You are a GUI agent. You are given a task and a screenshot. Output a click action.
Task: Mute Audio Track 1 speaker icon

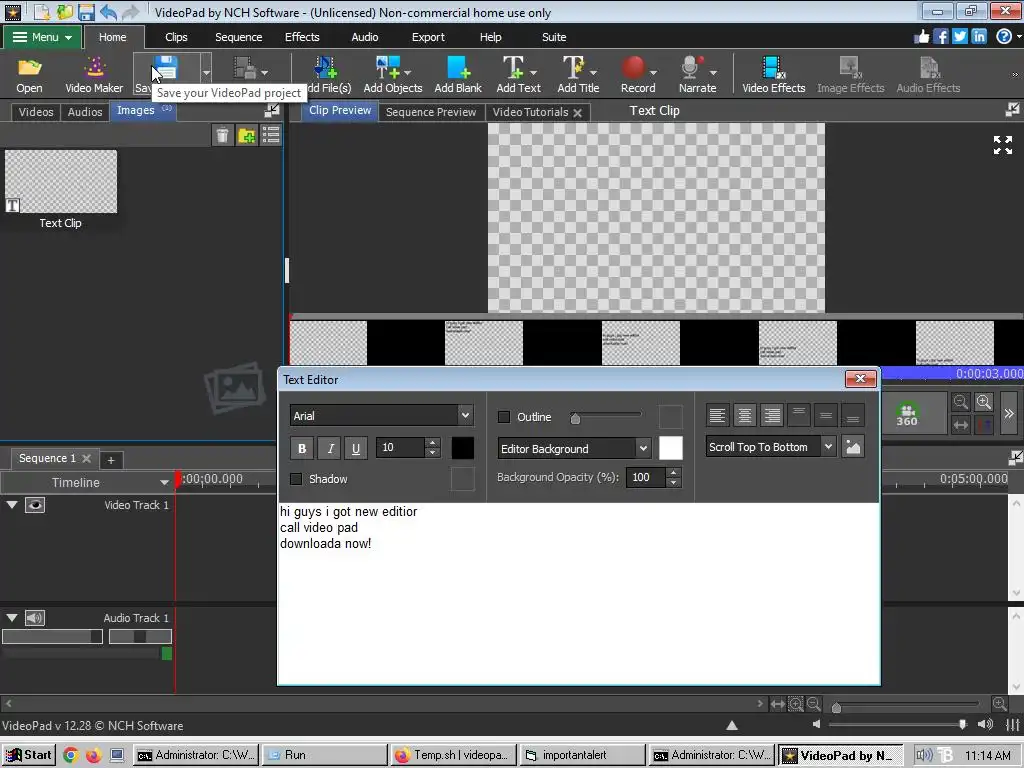coord(35,618)
